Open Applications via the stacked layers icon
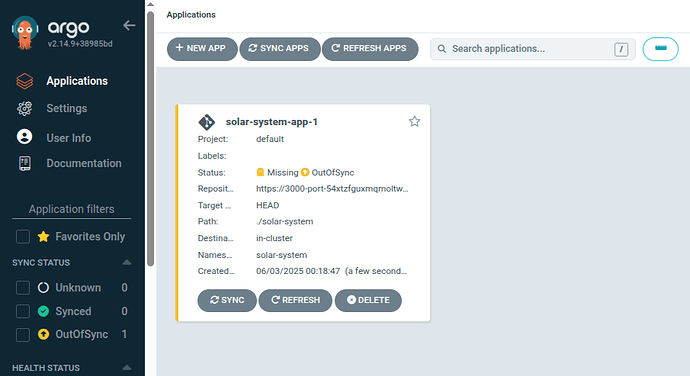This screenshot has height=376, width=690. pyautogui.click(x=25, y=81)
